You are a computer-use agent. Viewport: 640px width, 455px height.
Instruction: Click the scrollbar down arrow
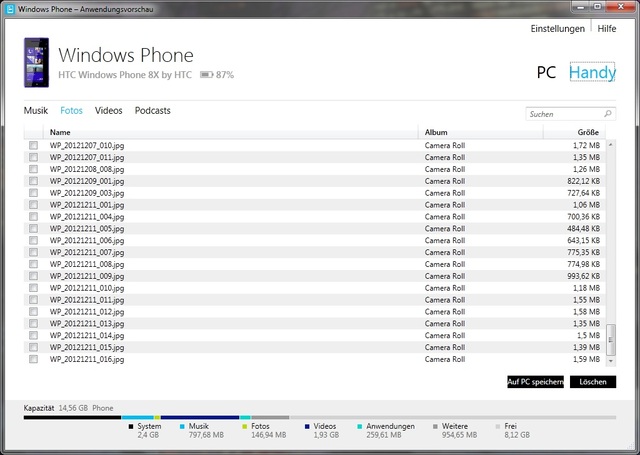(x=611, y=361)
